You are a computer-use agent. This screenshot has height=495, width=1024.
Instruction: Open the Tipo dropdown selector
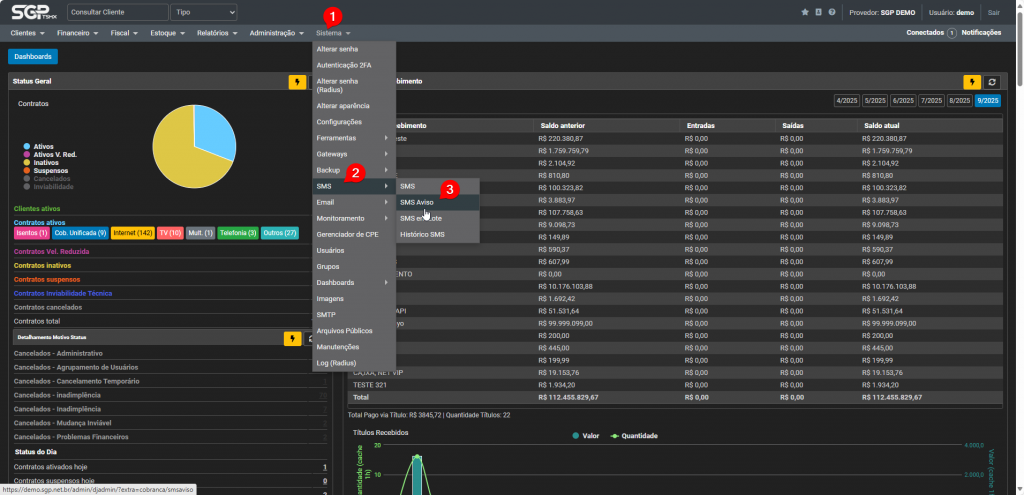(x=203, y=12)
